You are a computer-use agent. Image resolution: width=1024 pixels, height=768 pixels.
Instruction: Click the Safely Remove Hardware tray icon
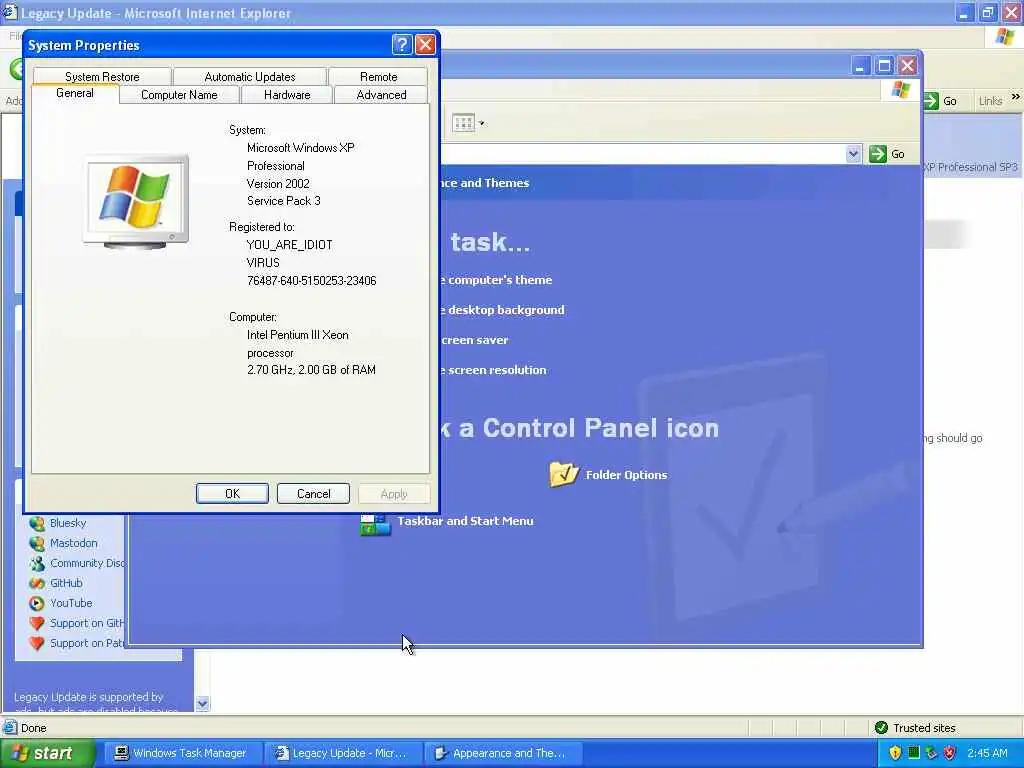(x=931, y=753)
